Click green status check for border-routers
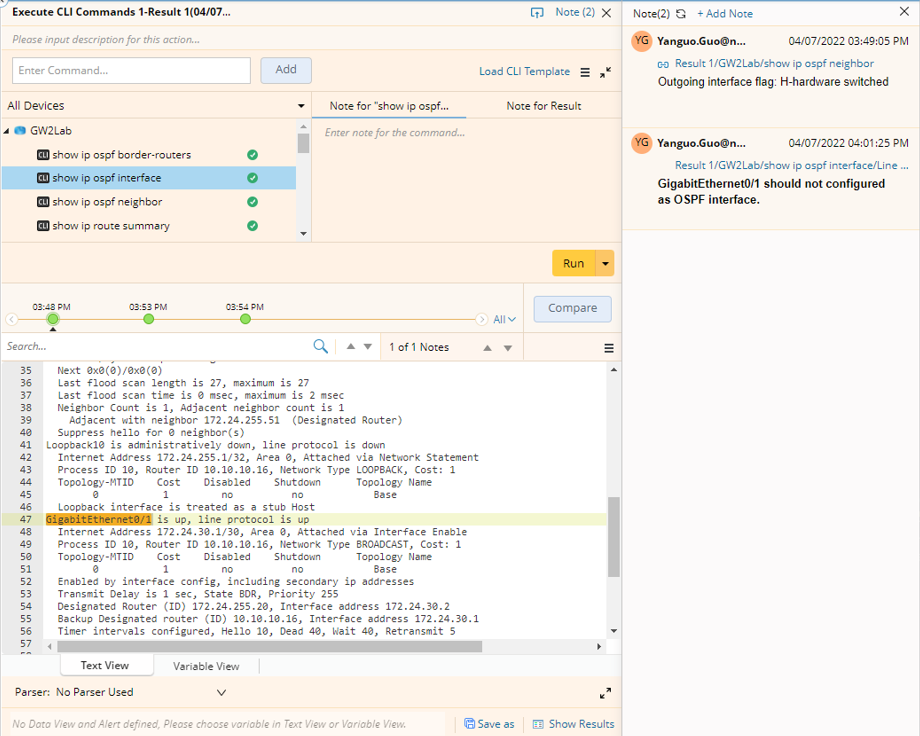This screenshot has height=736, width=920. 252,155
